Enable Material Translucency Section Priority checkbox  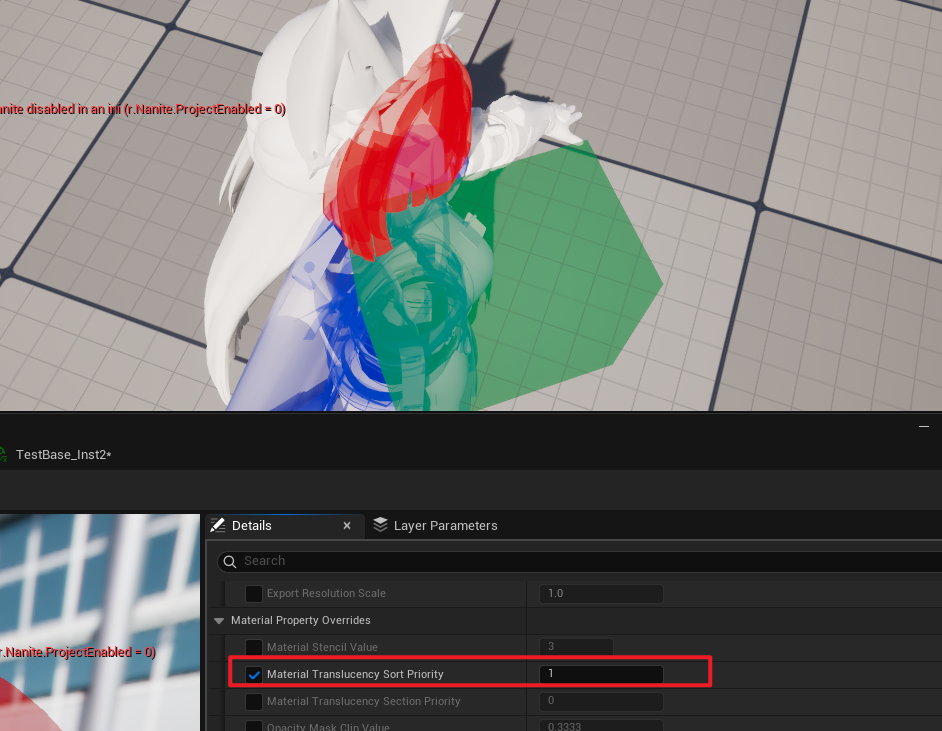coord(254,702)
